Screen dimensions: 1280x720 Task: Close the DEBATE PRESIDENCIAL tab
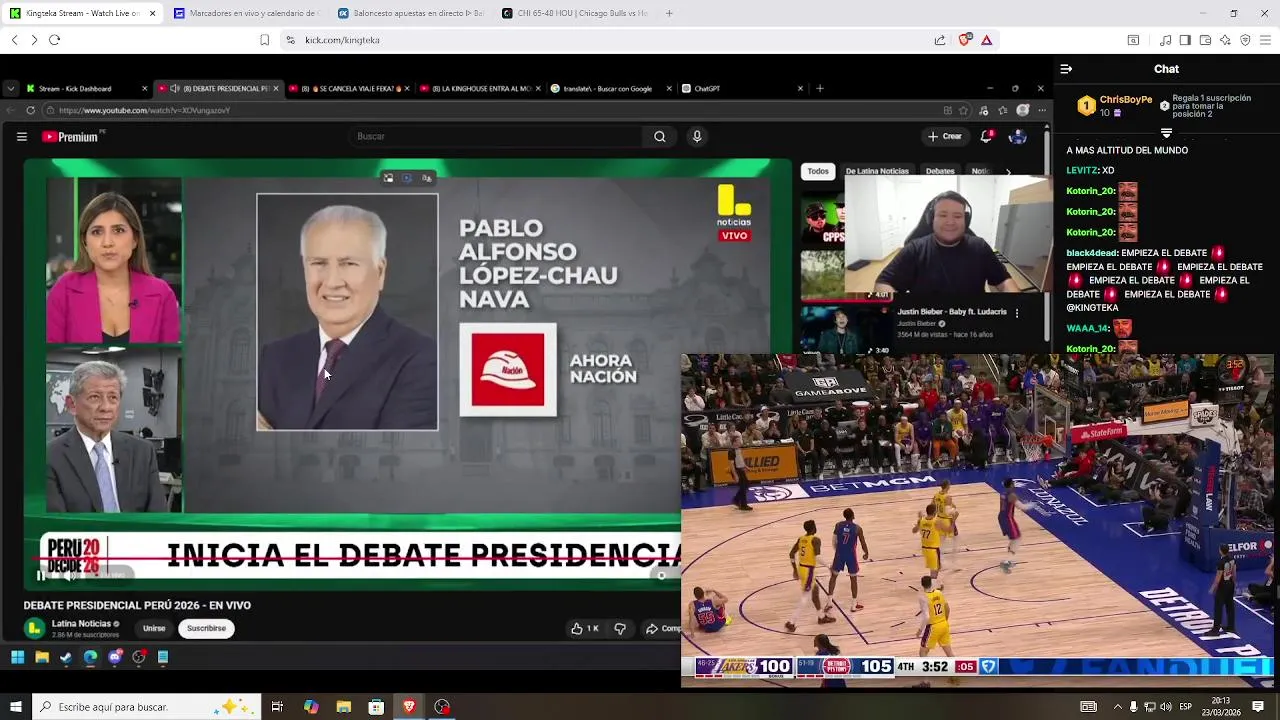276,89
